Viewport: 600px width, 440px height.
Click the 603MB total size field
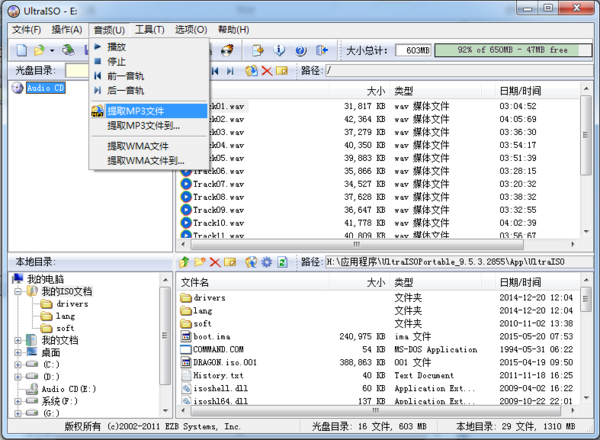[x=413, y=50]
